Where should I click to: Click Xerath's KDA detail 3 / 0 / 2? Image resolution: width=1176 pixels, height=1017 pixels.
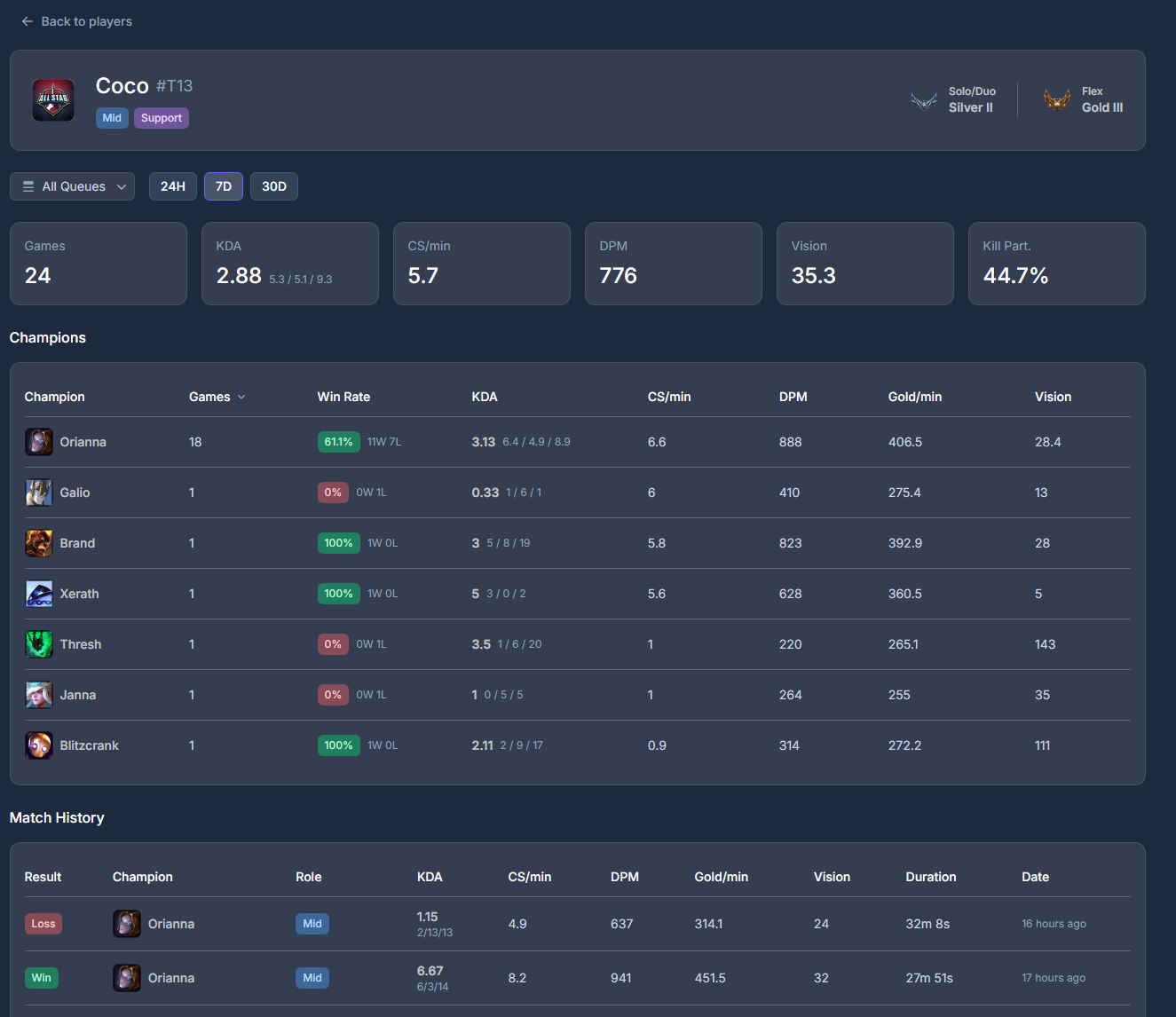(x=506, y=594)
